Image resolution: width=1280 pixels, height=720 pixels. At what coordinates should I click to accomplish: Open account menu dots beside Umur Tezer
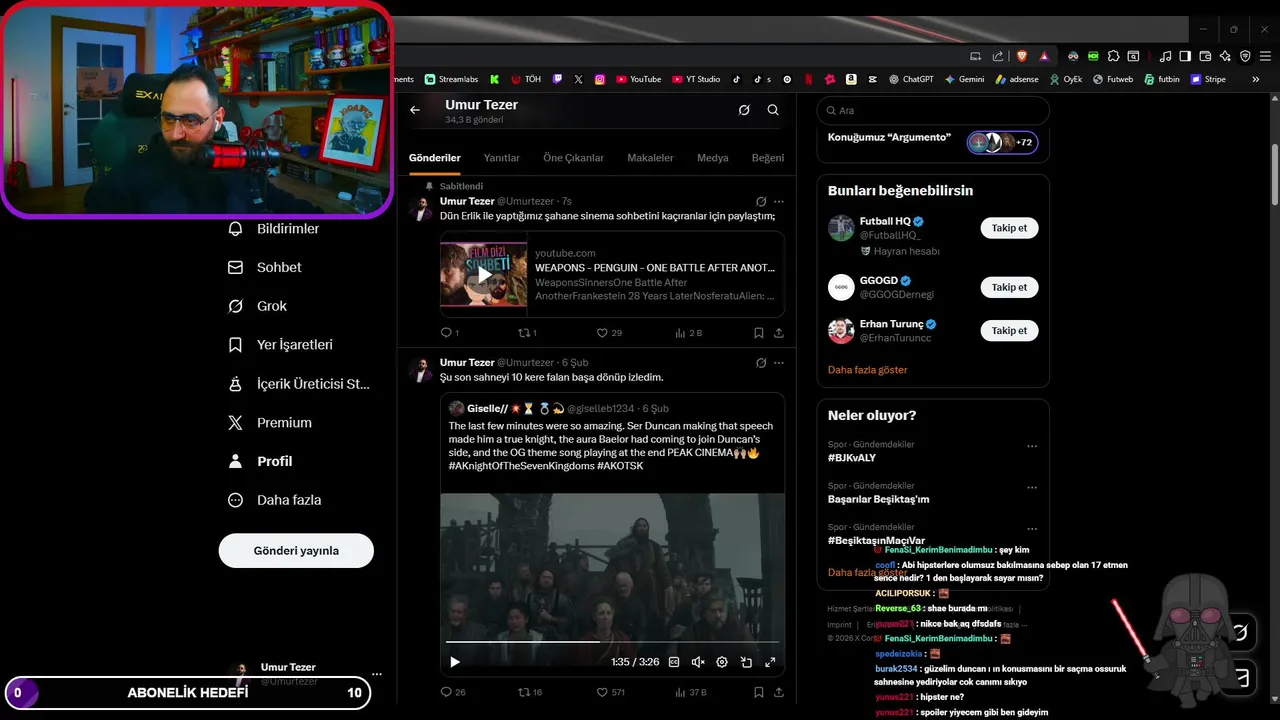pos(377,674)
